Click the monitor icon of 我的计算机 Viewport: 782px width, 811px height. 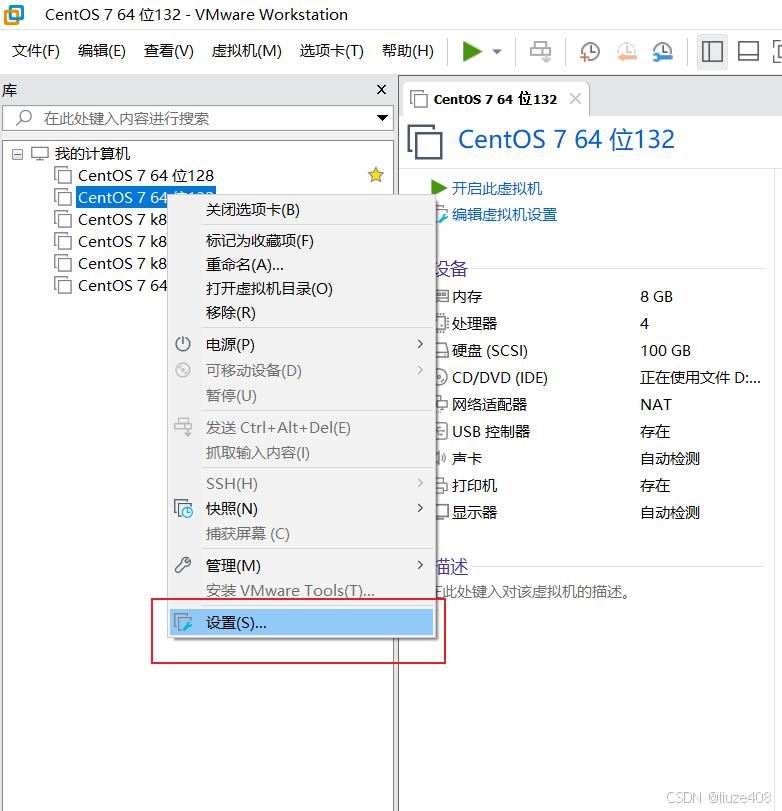point(39,153)
